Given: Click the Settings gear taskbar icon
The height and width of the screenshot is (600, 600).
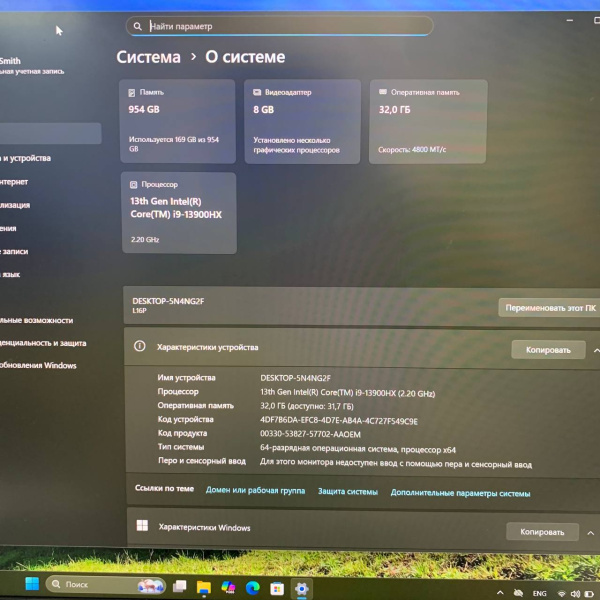Looking at the screenshot, I should (302, 589).
